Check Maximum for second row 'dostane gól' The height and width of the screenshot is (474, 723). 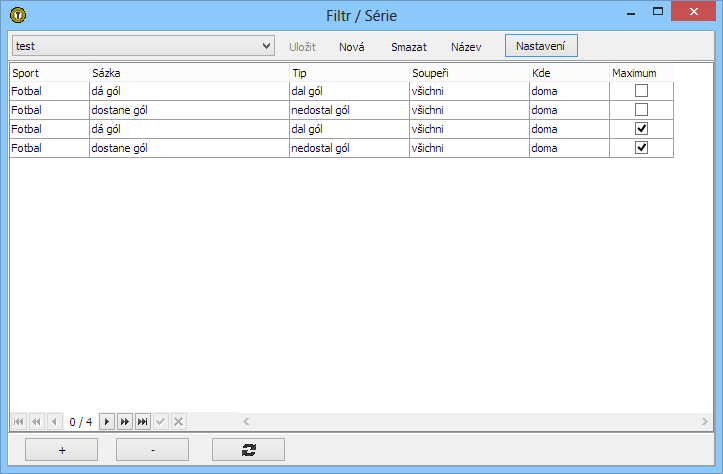642,110
